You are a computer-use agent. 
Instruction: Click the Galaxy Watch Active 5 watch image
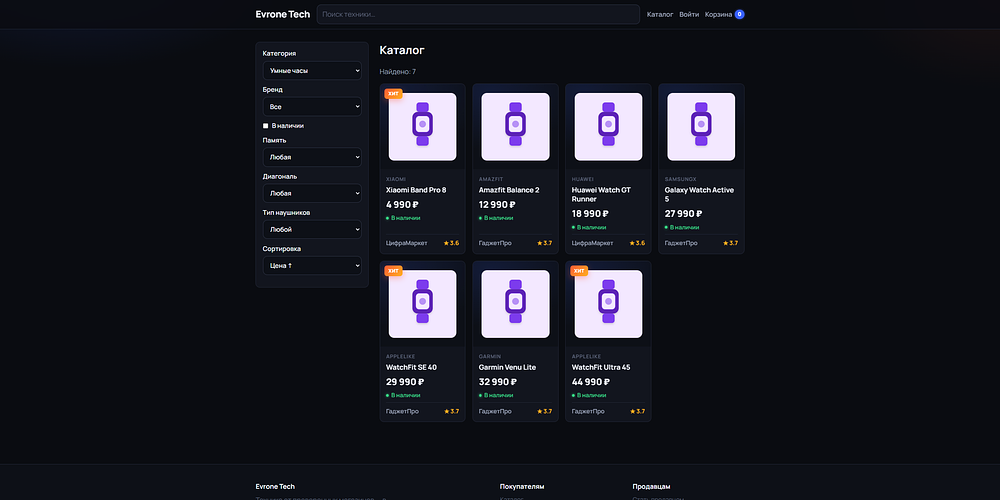(701, 126)
